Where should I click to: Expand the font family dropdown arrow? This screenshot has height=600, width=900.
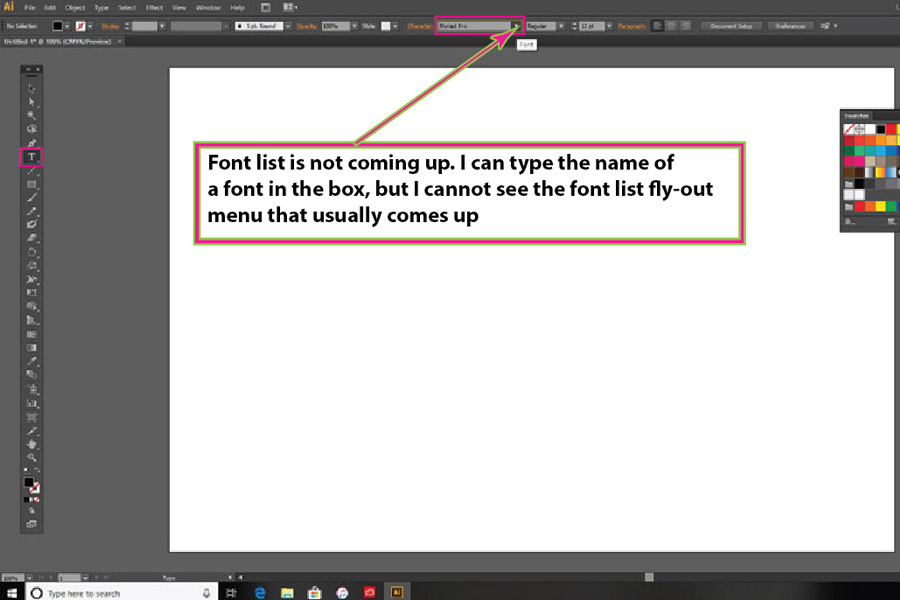pos(516,26)
